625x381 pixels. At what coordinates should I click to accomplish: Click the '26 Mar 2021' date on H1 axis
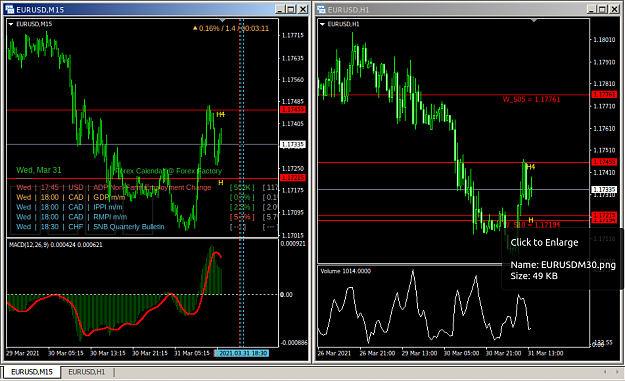coord(334,353)
